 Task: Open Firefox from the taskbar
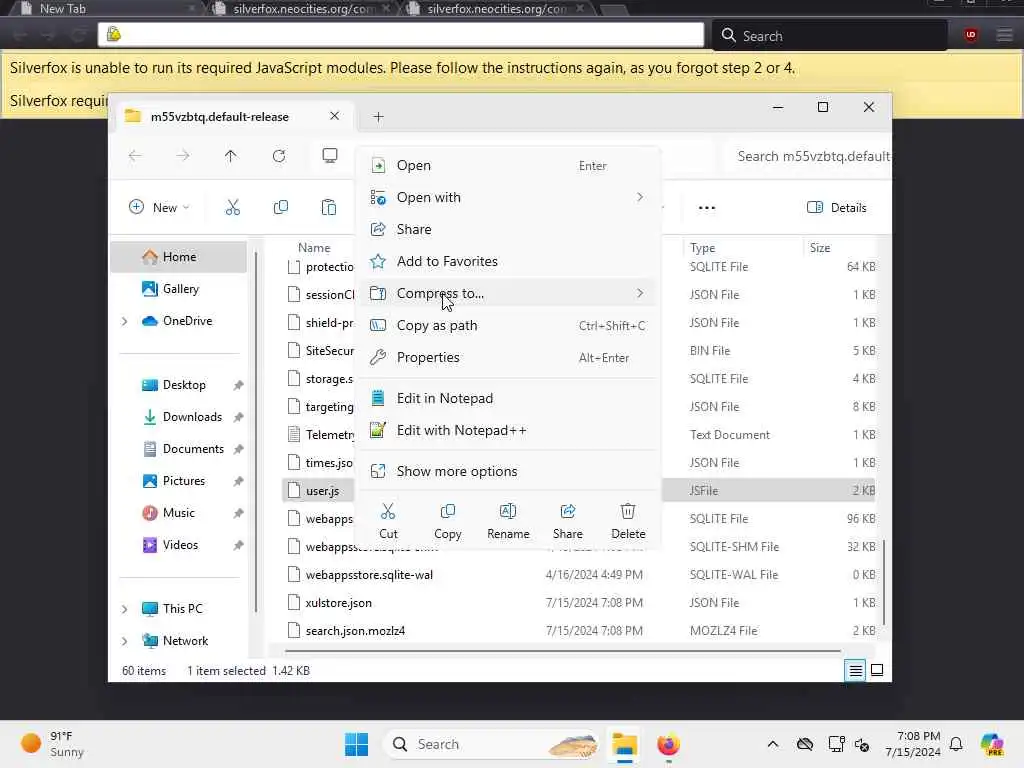click(668, 744)
